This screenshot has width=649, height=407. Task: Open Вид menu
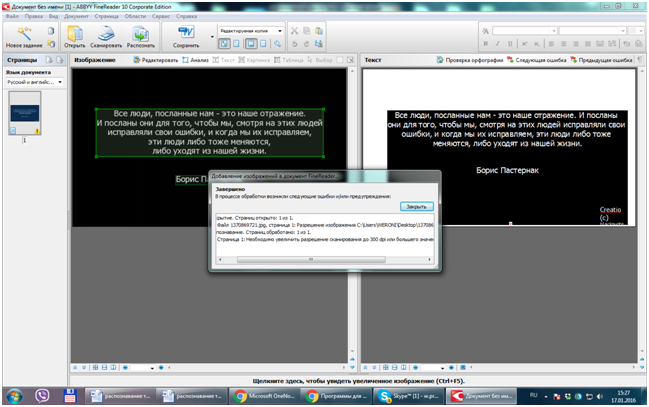tap(53, 16)
